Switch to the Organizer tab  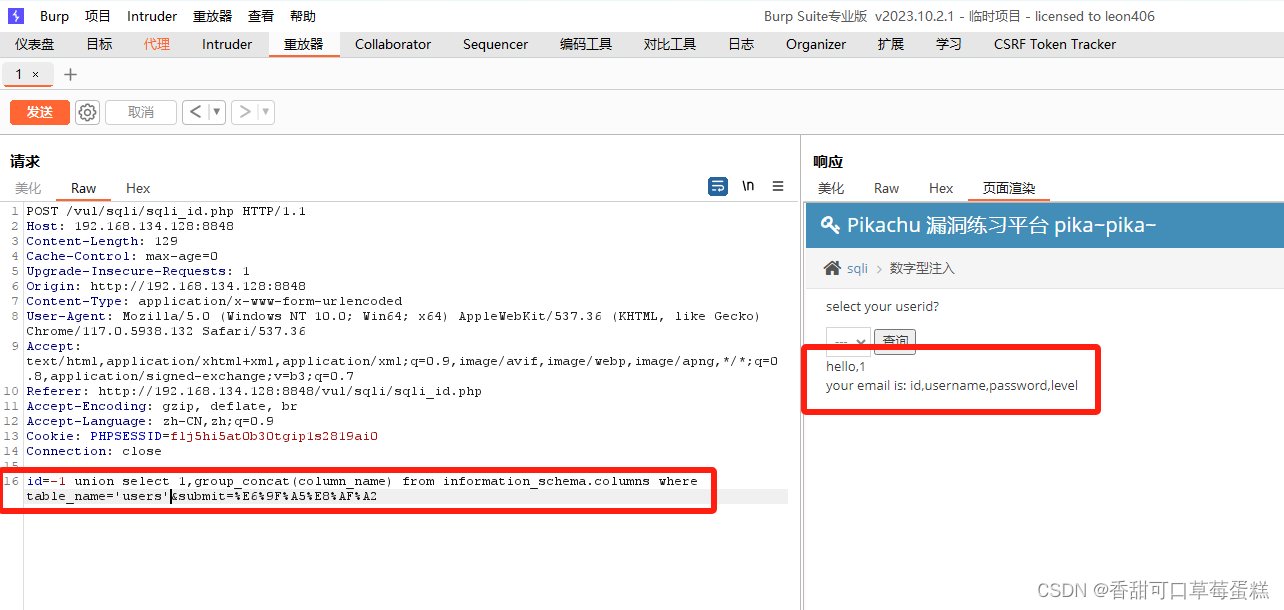click(x=816, y=44)
